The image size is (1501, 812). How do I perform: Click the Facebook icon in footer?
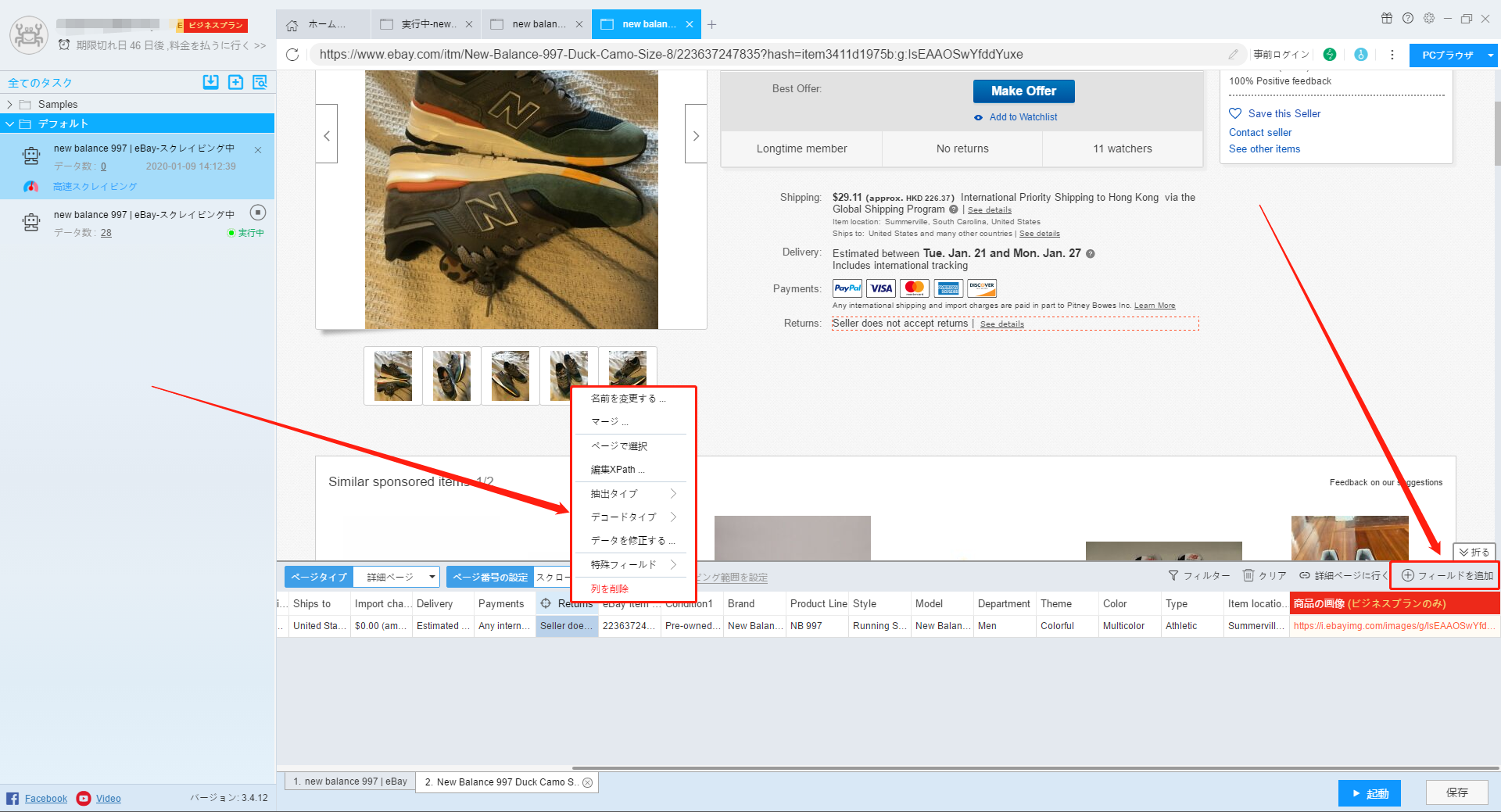click(x=13, y=798)
